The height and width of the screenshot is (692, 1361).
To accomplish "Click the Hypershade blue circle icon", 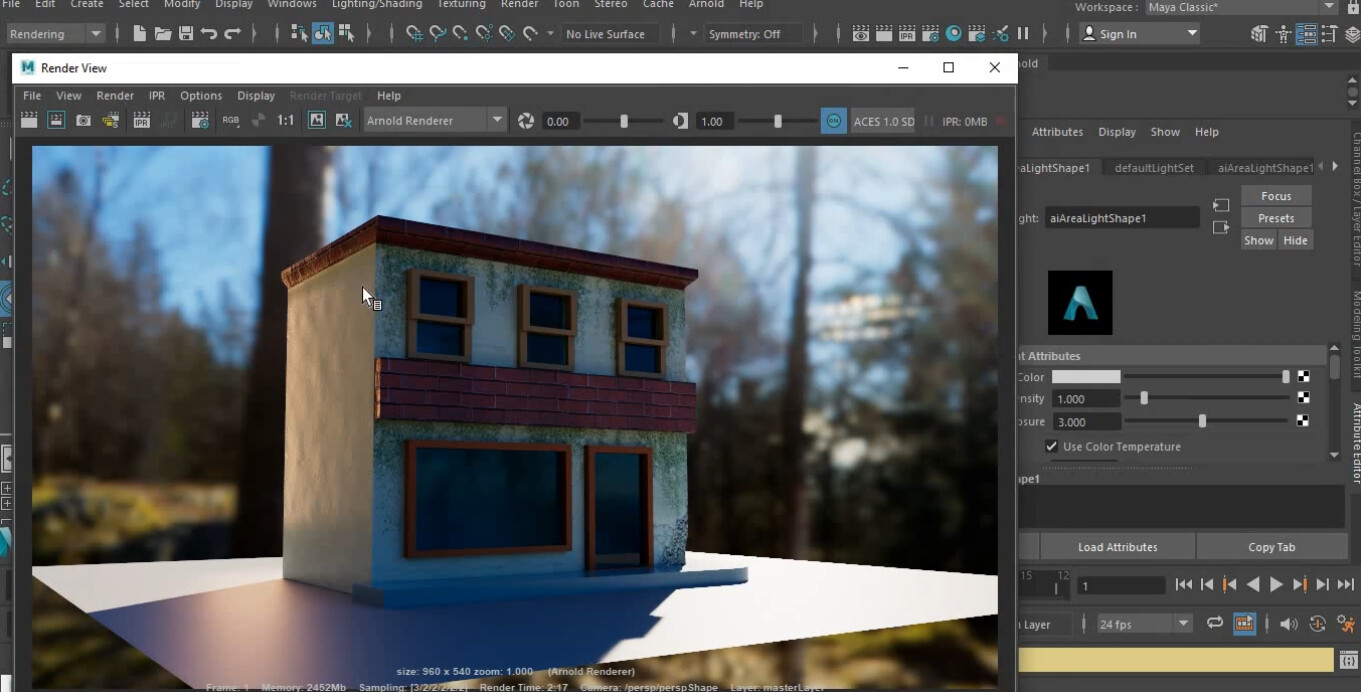I will (954, 34).
